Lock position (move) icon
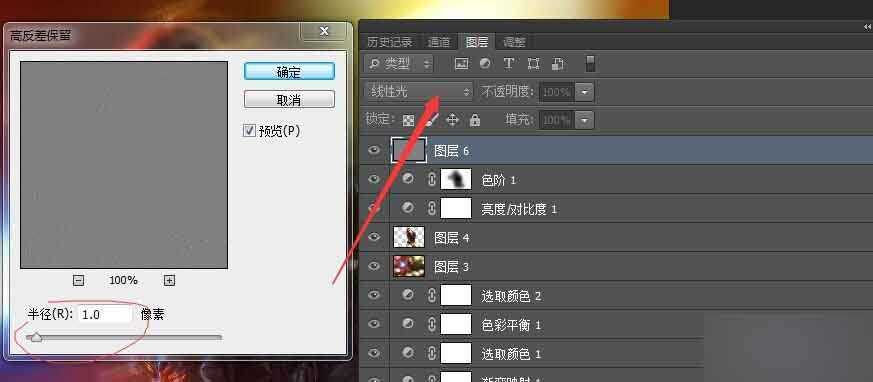Screen dimensions: 873x382 tap(453, 120)
